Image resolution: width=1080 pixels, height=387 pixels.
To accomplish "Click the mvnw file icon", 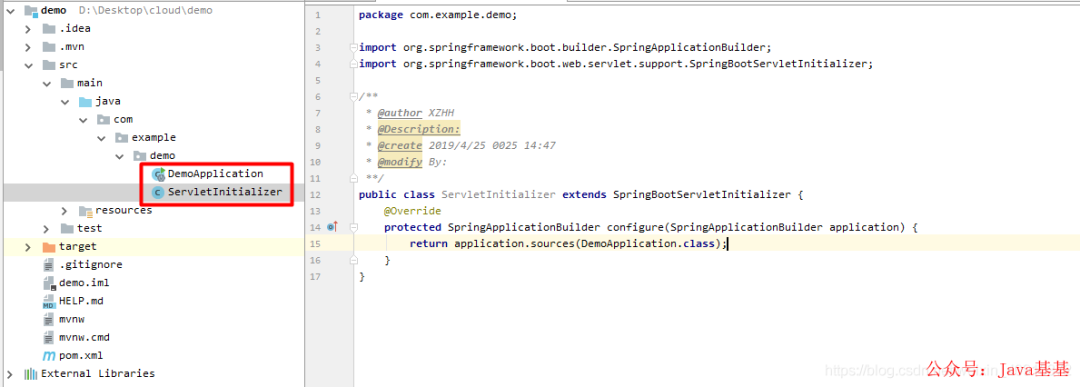I will (48, 320).
